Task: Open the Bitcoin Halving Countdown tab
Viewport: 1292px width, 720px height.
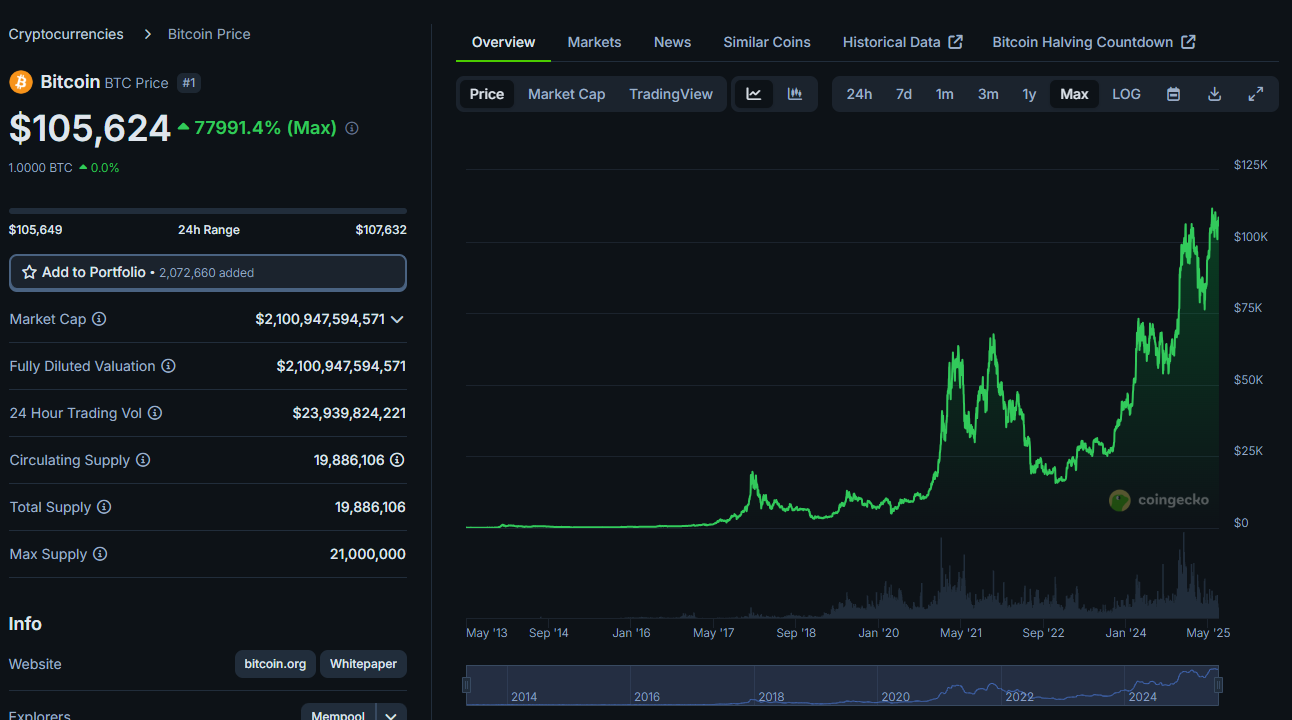Action: pyautogui.click(x=1094, y=42)
